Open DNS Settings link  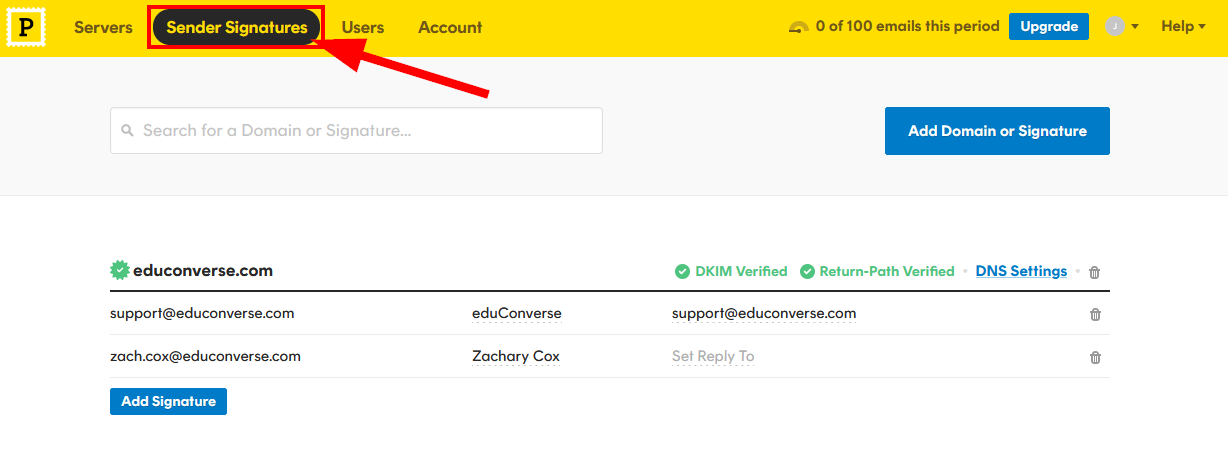click(x=1021, y=271)
